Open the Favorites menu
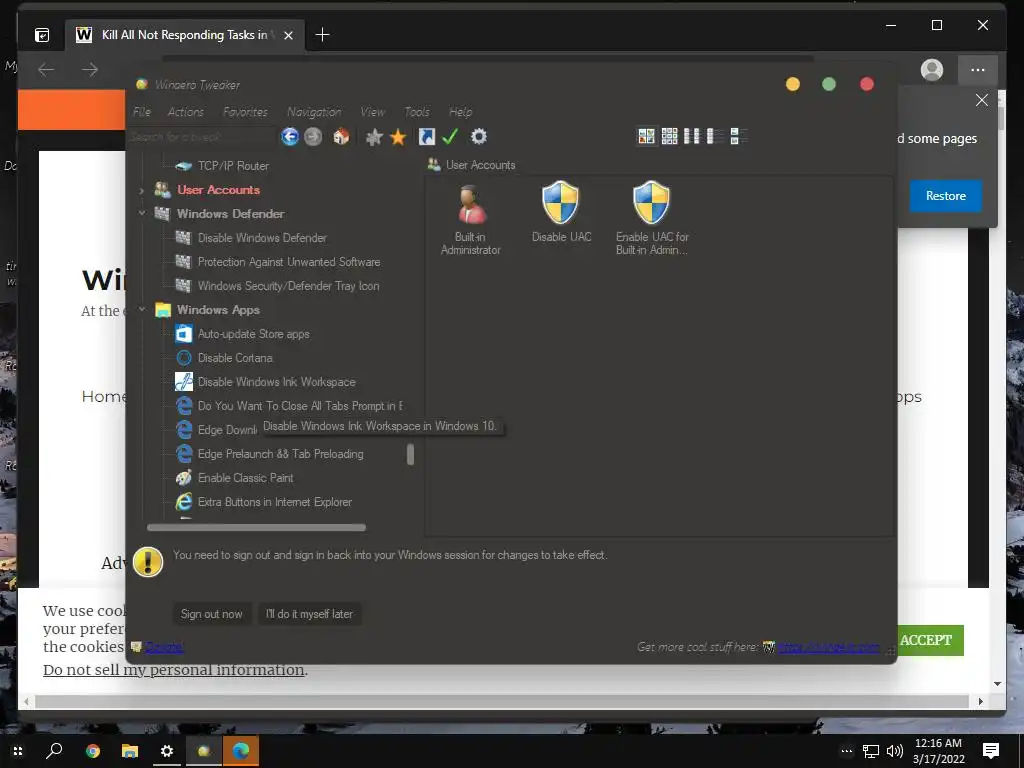1024x768 pixels. [x=245, y=112]
